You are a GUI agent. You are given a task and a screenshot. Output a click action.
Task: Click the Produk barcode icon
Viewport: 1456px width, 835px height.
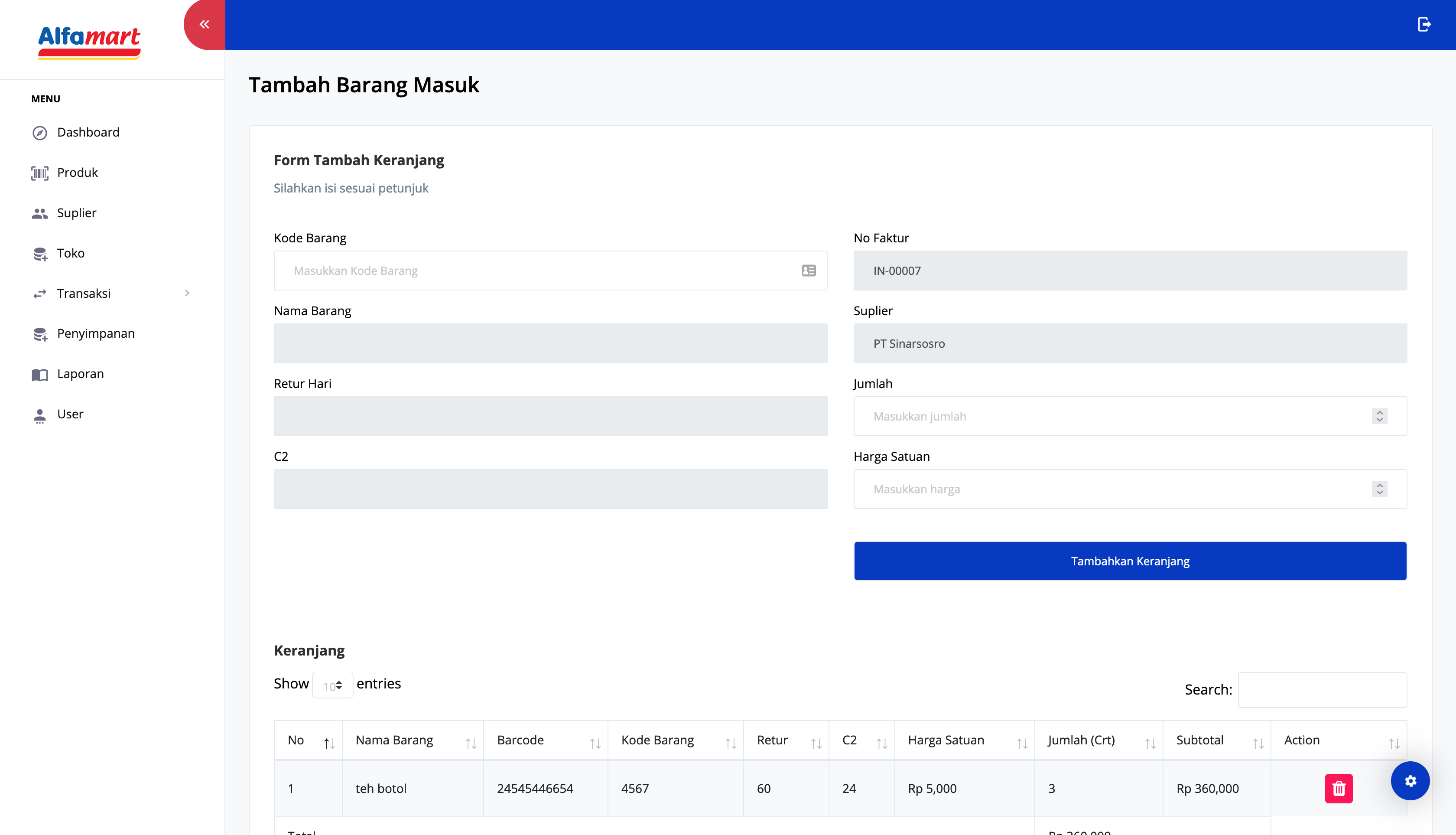click(x=39, y=173)
